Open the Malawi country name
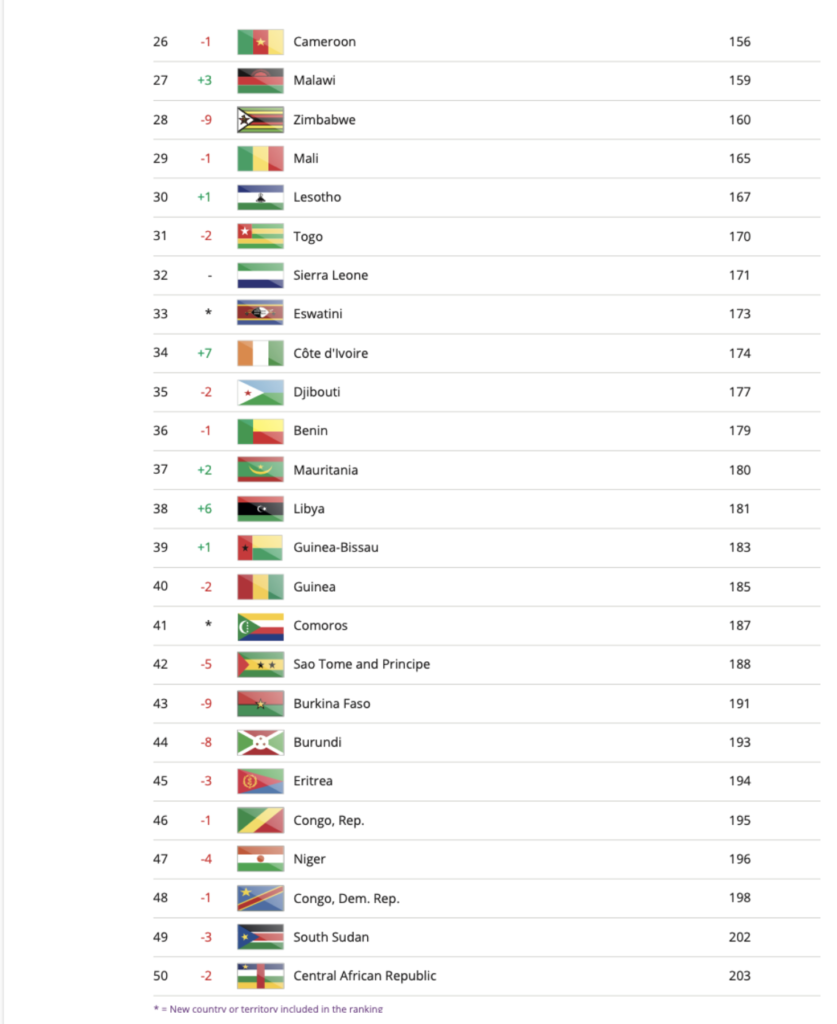837x1024 pixels. click(315, 81)
